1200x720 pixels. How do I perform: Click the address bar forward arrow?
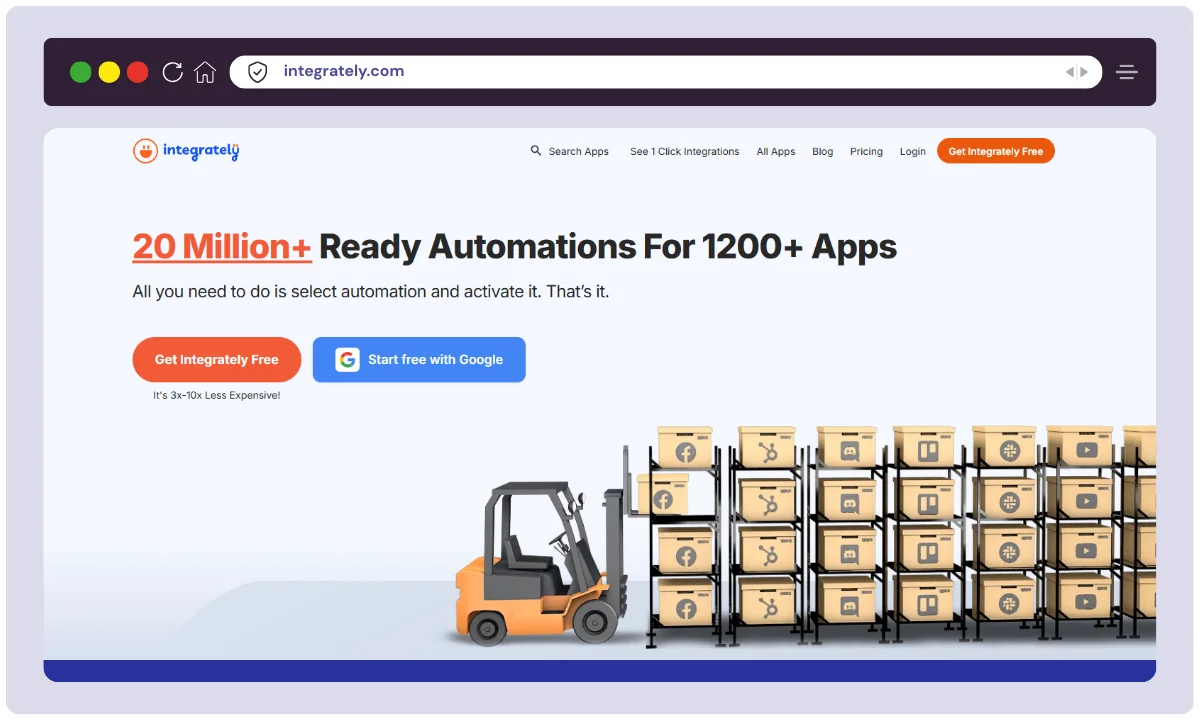[1084, 72]
